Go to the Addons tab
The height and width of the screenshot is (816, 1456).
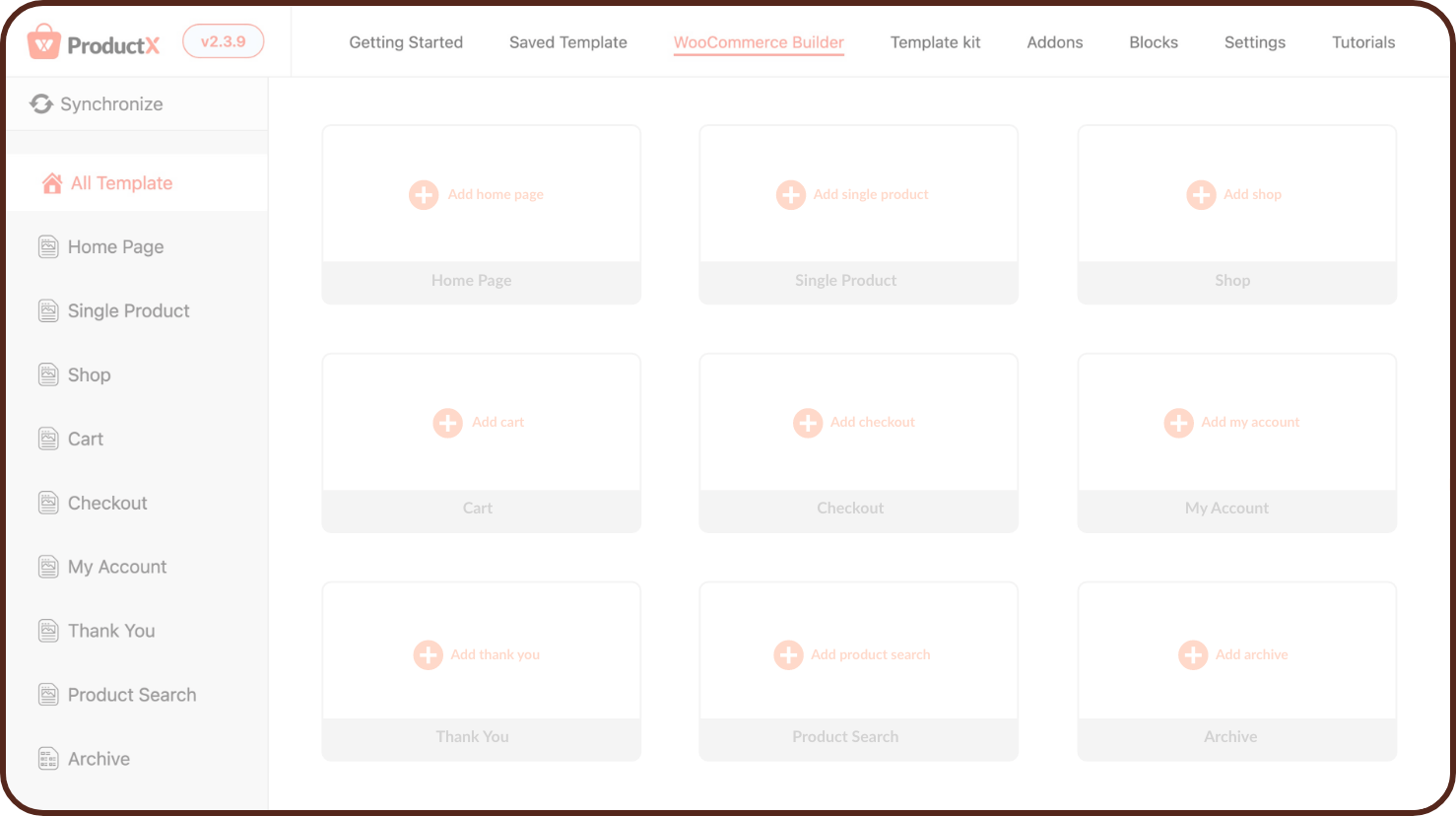(1055, 42)
